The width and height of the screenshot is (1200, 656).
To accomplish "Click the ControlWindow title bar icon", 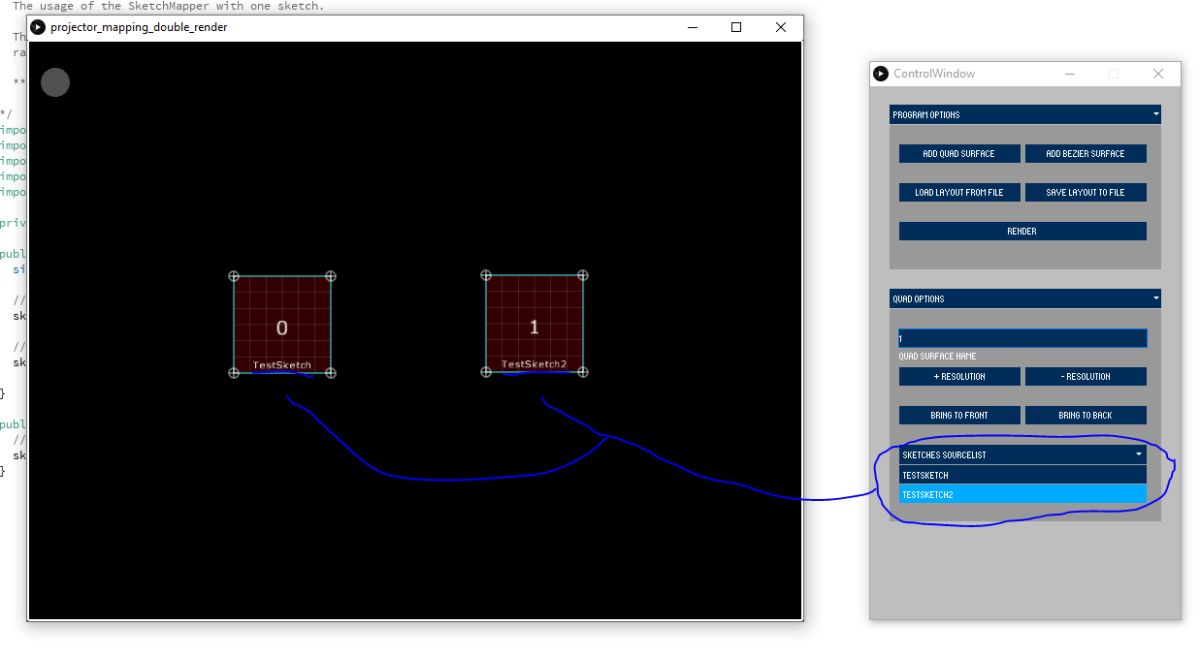I will [881, 74].
